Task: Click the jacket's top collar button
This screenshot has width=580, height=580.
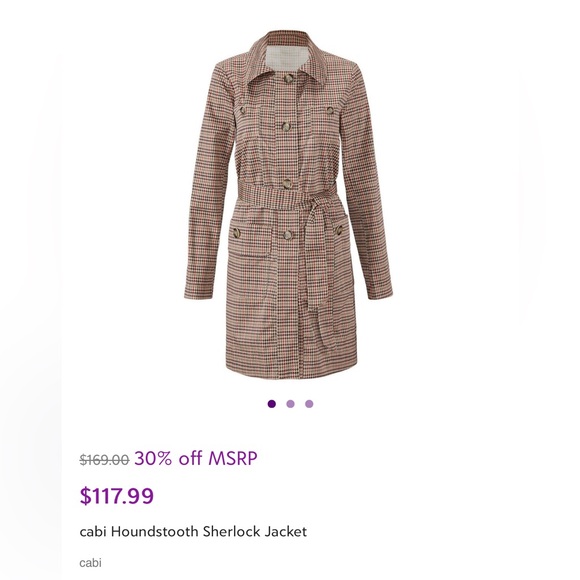Action: pos(289,78)
